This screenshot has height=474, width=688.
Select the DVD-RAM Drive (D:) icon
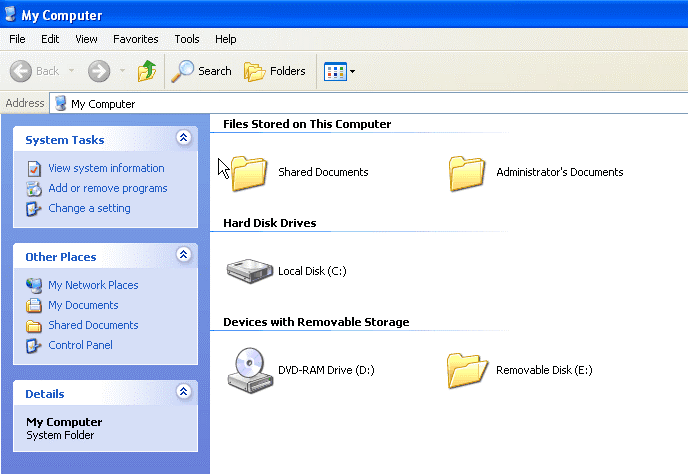coord(250,370)
